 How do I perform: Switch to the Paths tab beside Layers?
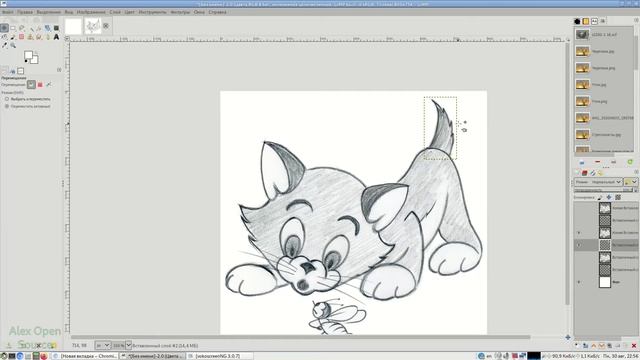(x=593, y=173)
